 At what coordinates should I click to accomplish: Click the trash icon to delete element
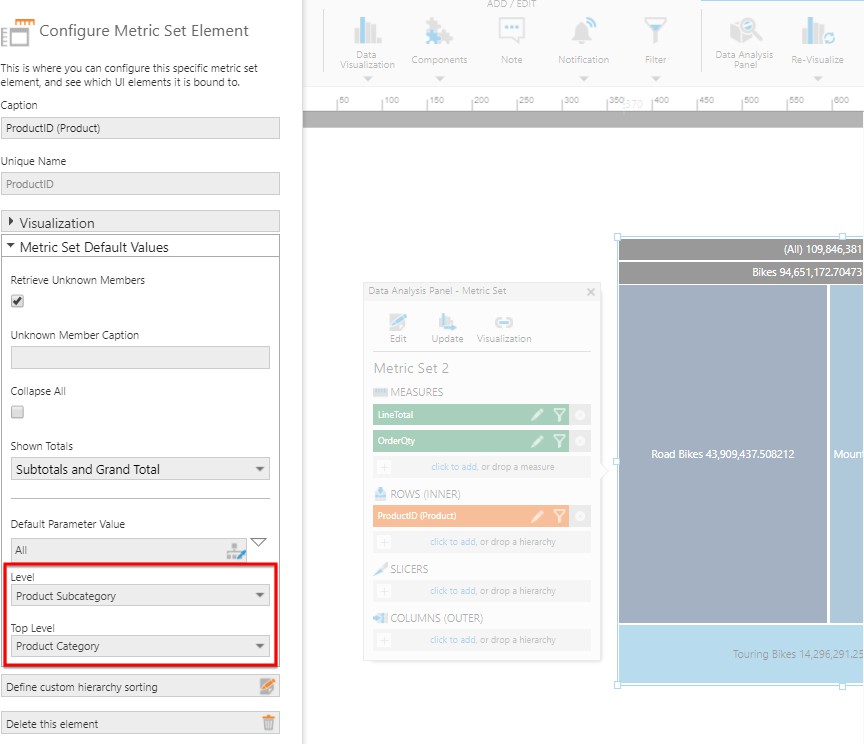(268, 723)
